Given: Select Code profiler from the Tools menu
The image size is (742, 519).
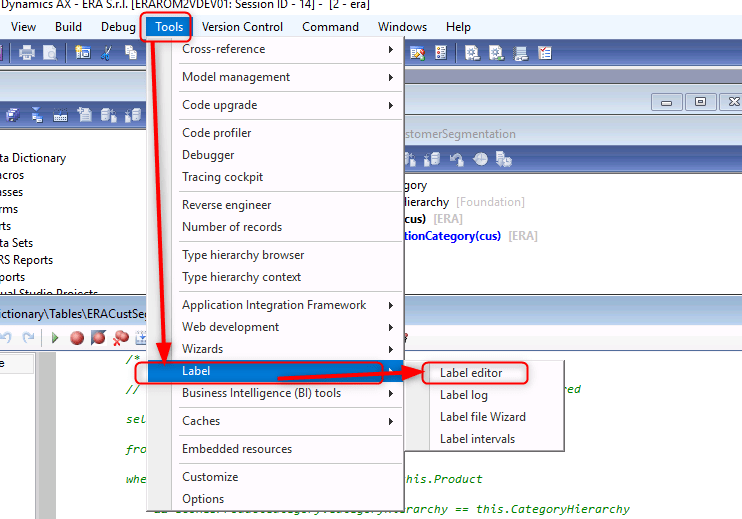Looking at the screenshot, I should [x=217, y=133].
